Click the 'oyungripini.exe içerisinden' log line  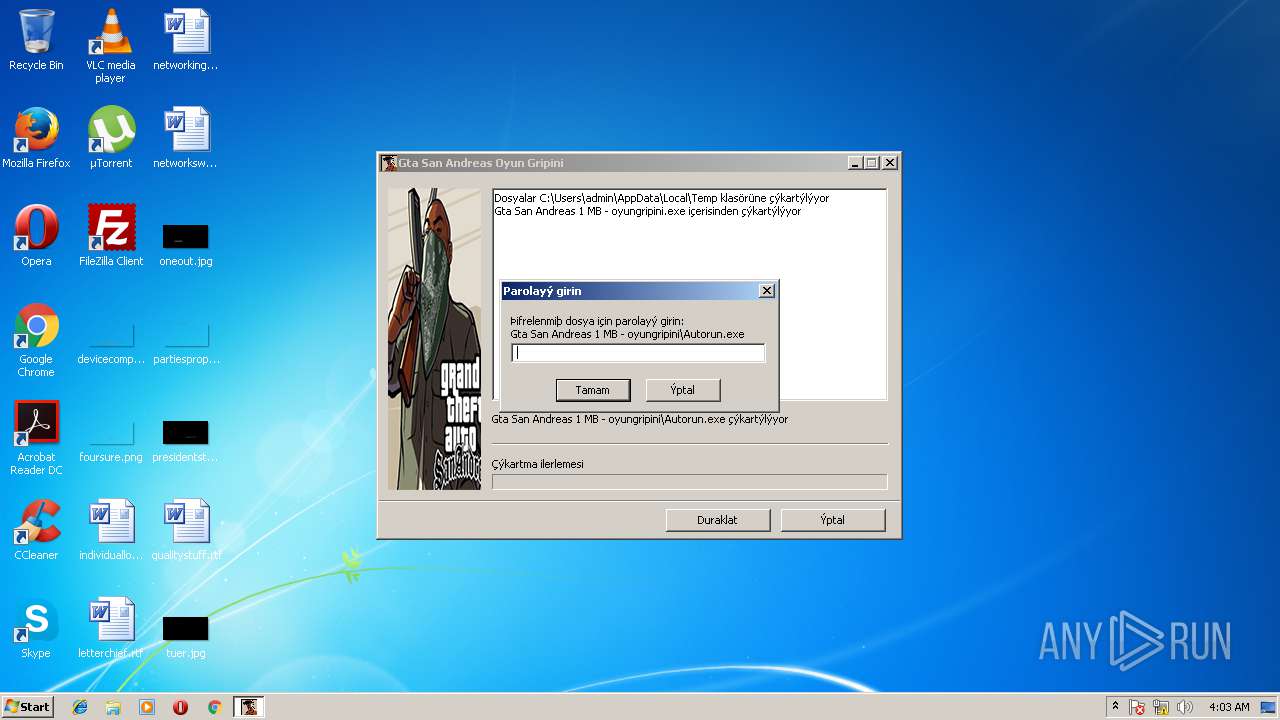(647, 211)
